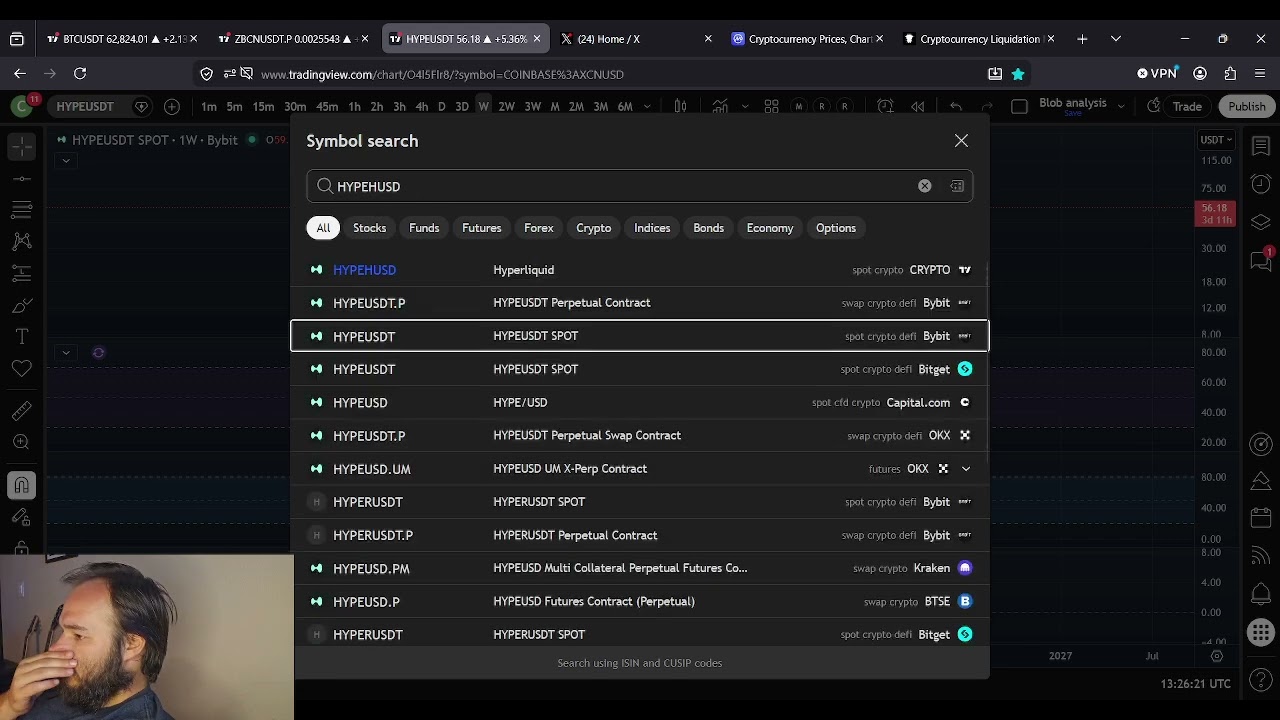Image resolution: width=1280 pixels, height=720 pixels.
Task: Choose HYPEHUSD Hyperliquid CRYPTO result
Action: pyautogui.click(x=639, y=270)
